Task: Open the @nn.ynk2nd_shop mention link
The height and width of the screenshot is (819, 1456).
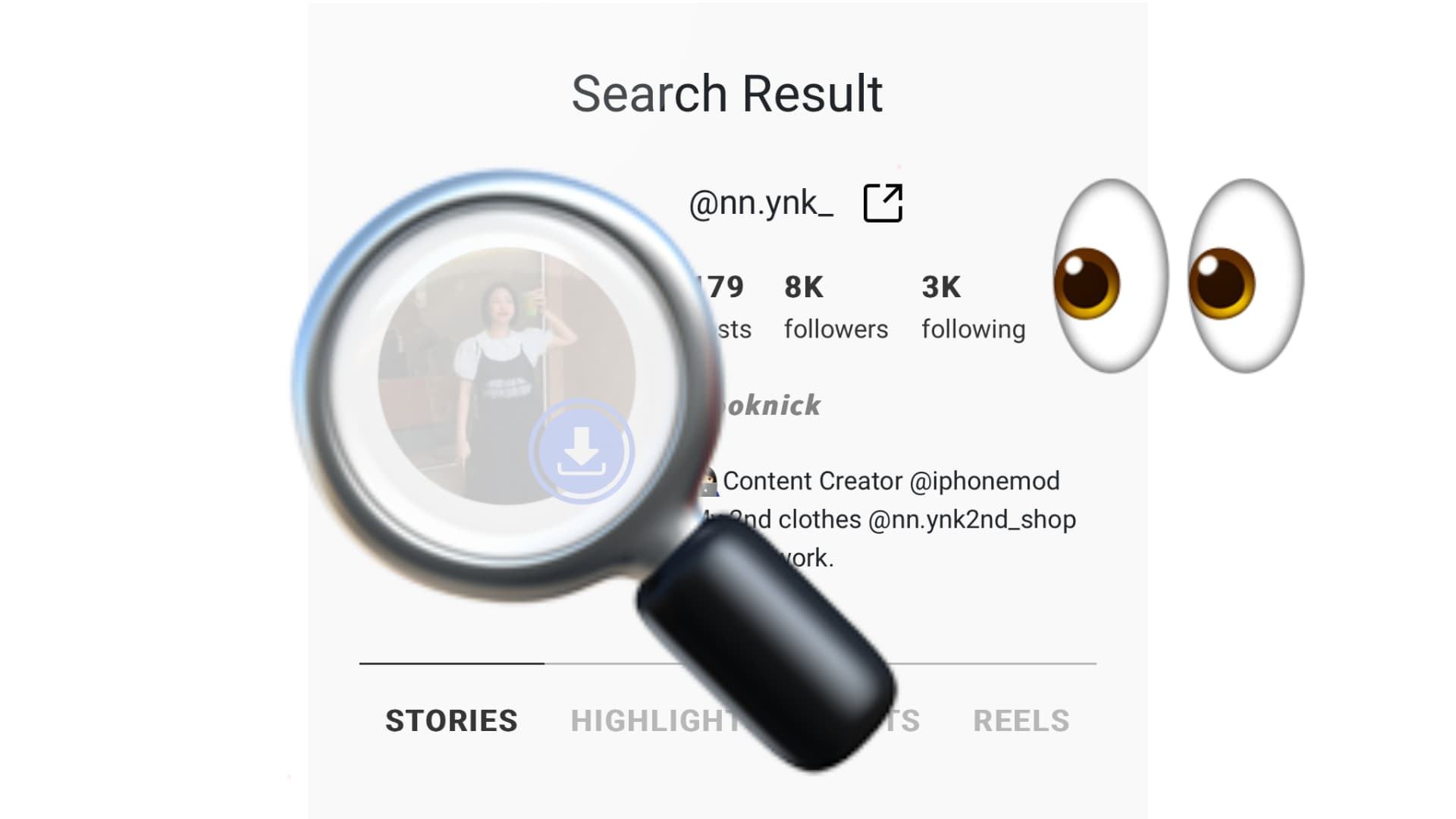Action: click(971, 519)
